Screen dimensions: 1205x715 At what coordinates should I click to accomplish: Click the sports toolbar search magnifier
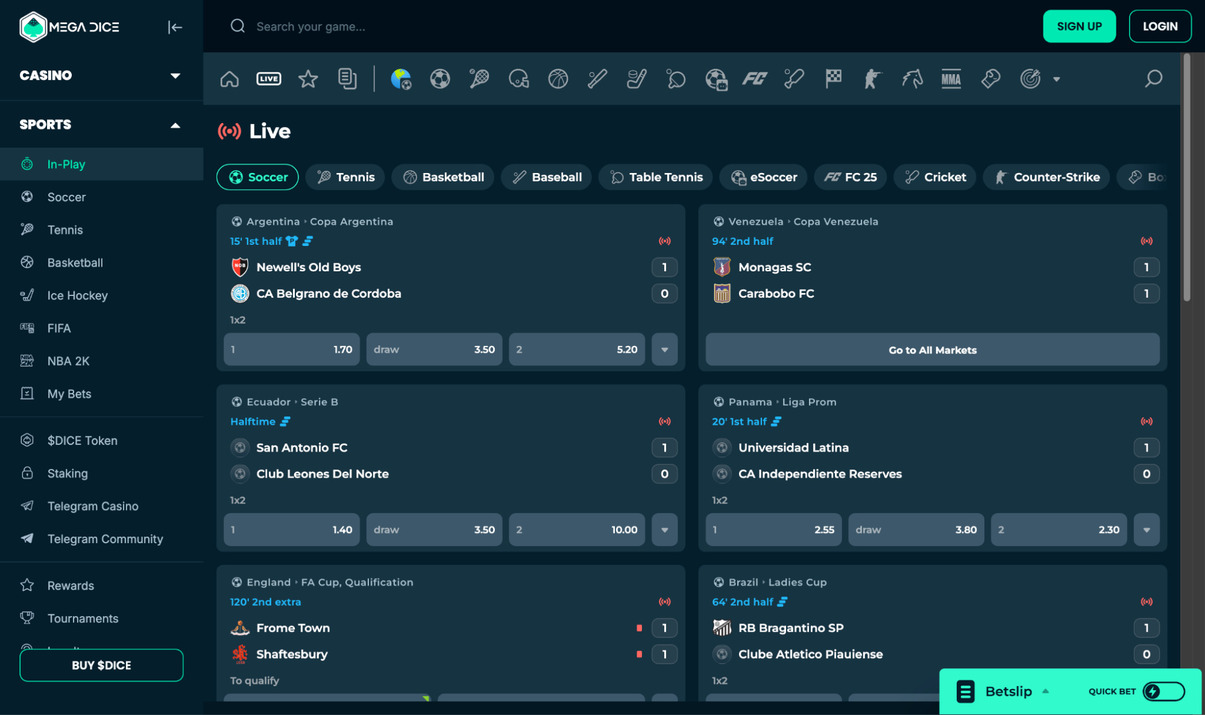(x=1153, y=79)
